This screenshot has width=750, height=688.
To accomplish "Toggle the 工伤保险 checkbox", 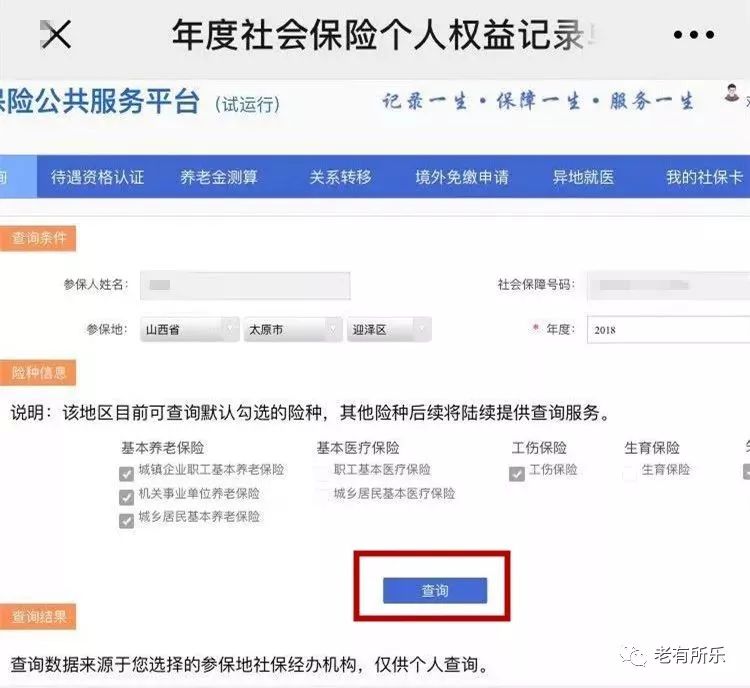I will point(517,474).
